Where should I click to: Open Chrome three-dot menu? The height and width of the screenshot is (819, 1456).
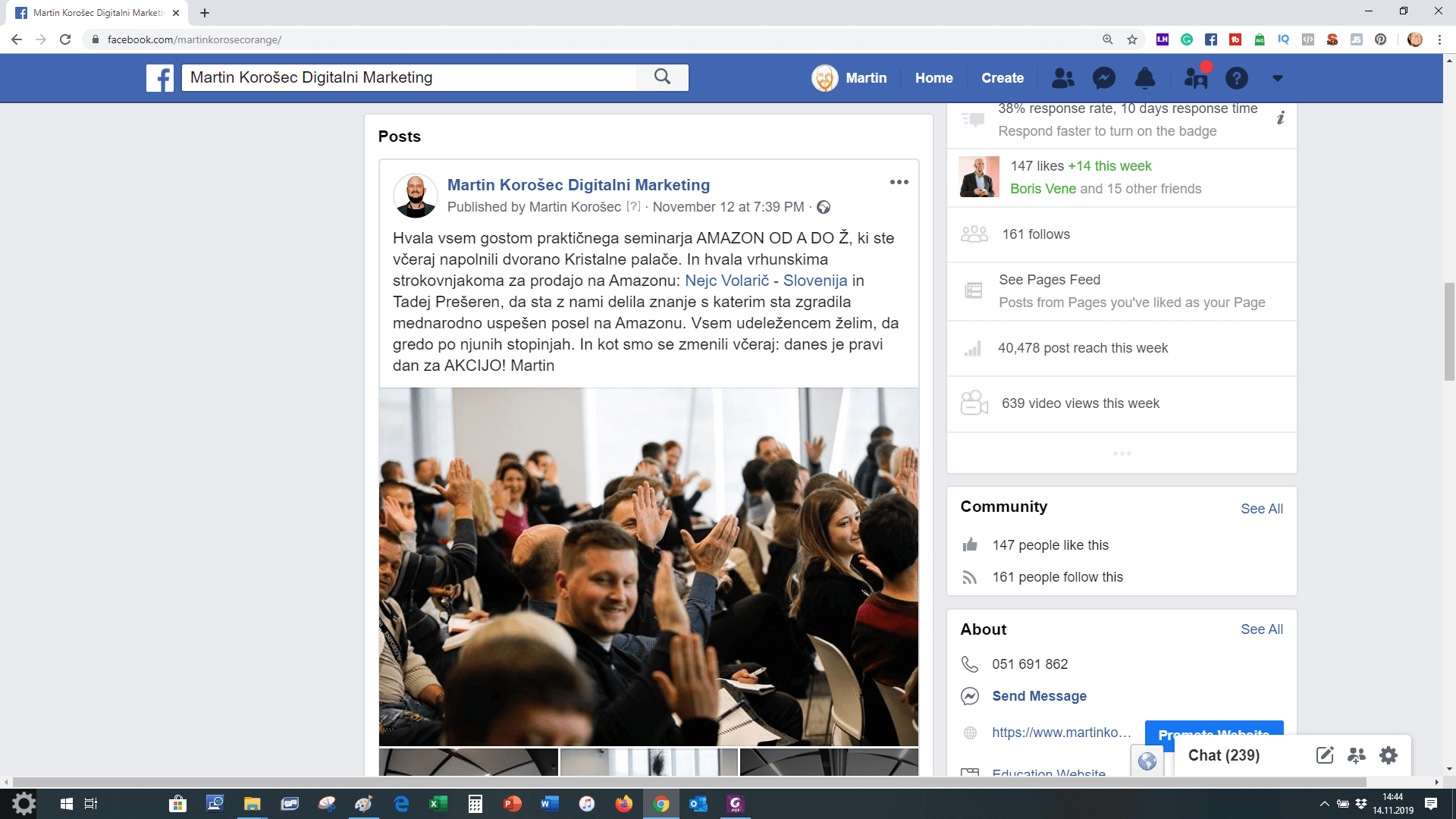tap(1439, 39)
